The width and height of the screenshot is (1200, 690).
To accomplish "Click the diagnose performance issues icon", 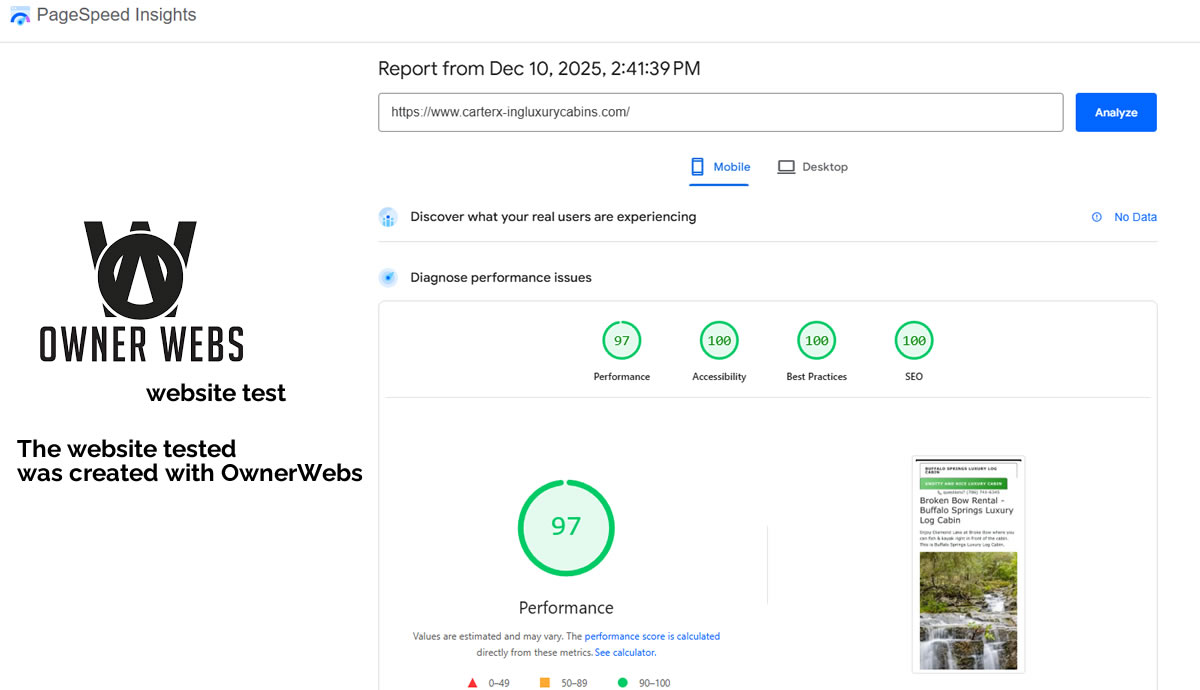I will point(388,278).
